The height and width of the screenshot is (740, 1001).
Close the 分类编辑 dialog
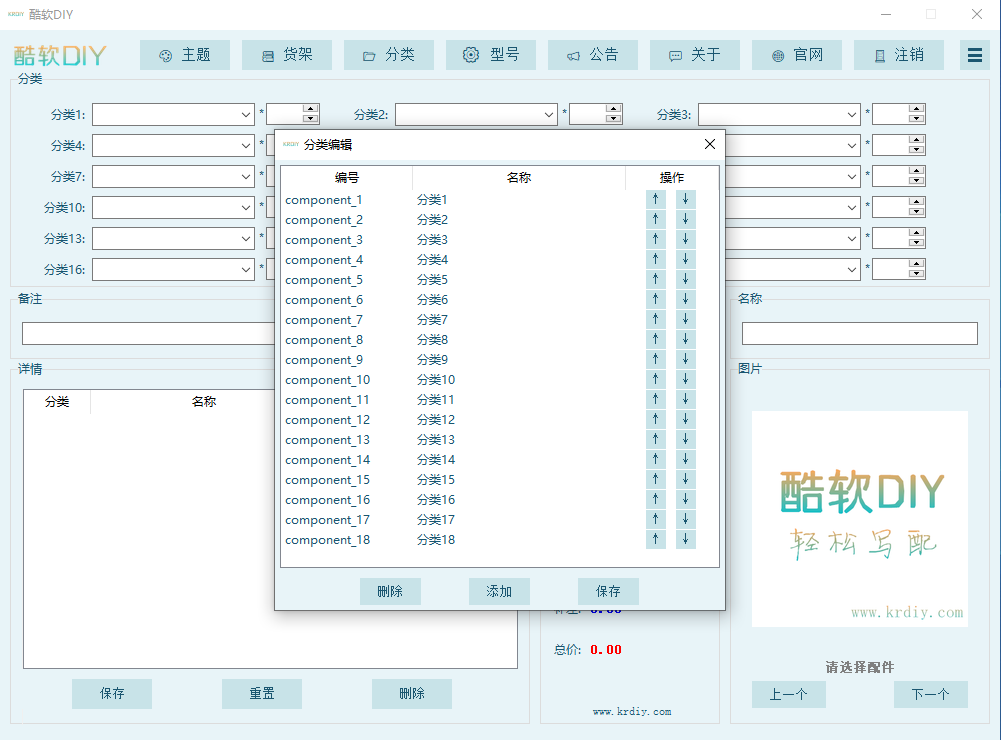click(x=710, y=144)
